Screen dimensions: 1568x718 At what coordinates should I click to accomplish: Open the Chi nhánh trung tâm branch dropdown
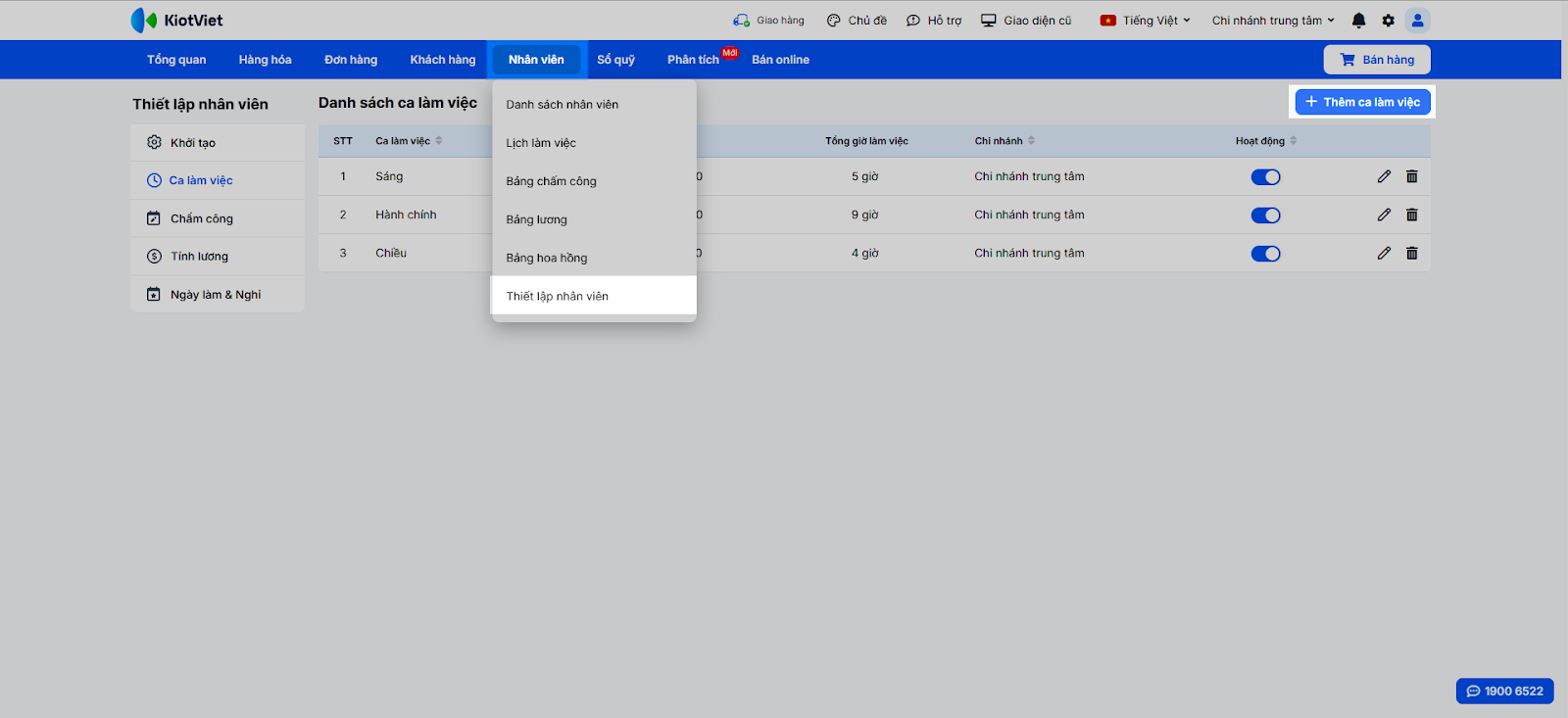(1273, 20)
